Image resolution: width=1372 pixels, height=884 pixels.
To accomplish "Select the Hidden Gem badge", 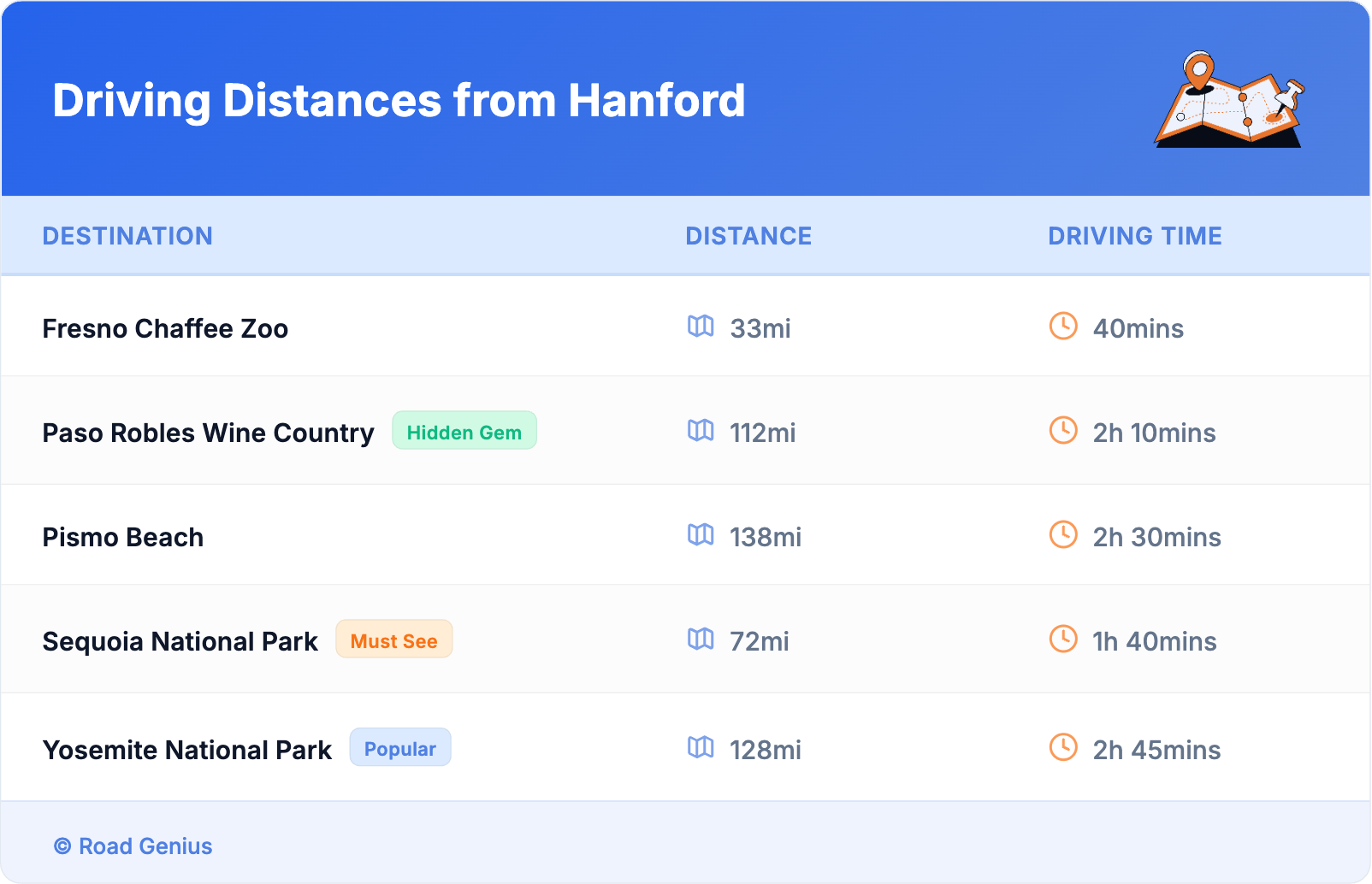I will tap(464, 432).
